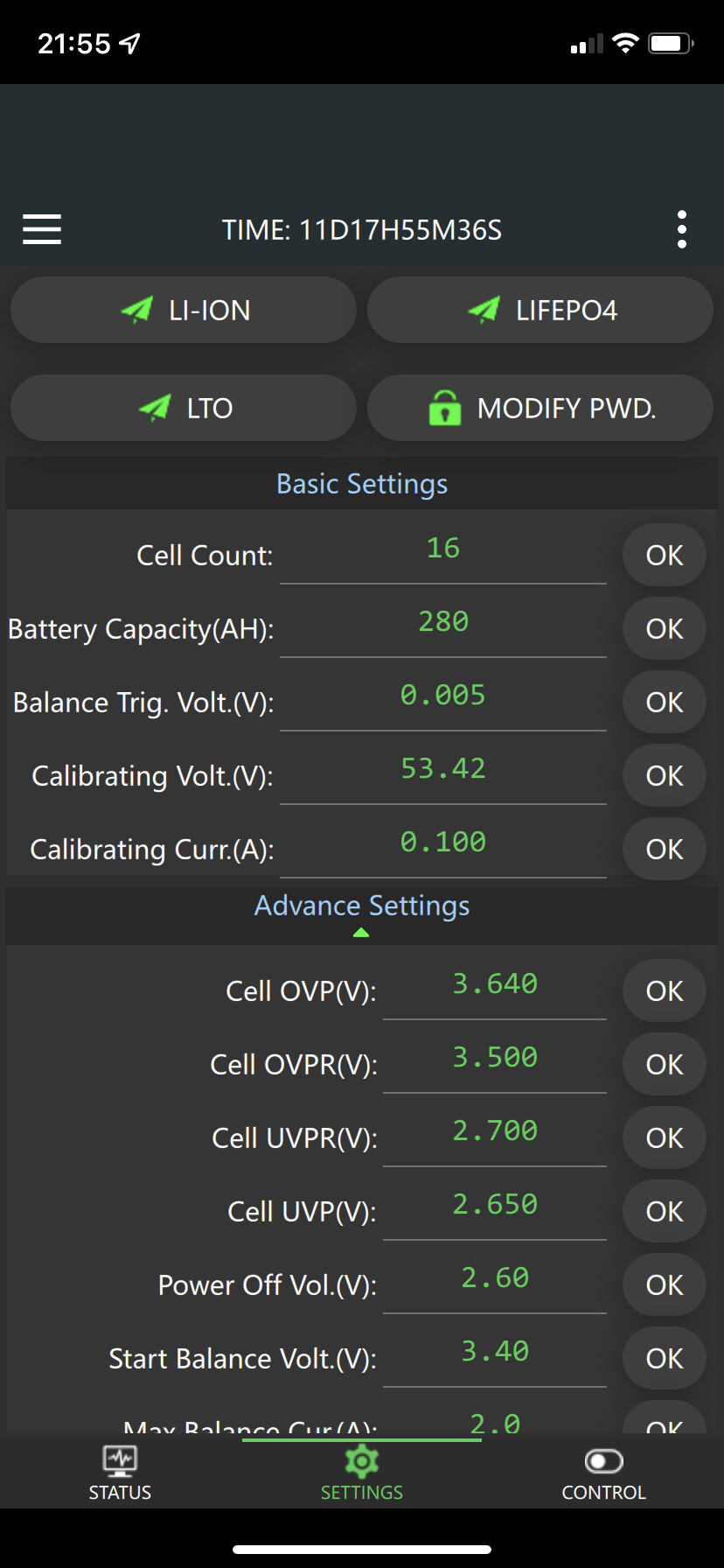Switch to the Control toggle tab
The image size is (724, 1568).
(603, 1473)
